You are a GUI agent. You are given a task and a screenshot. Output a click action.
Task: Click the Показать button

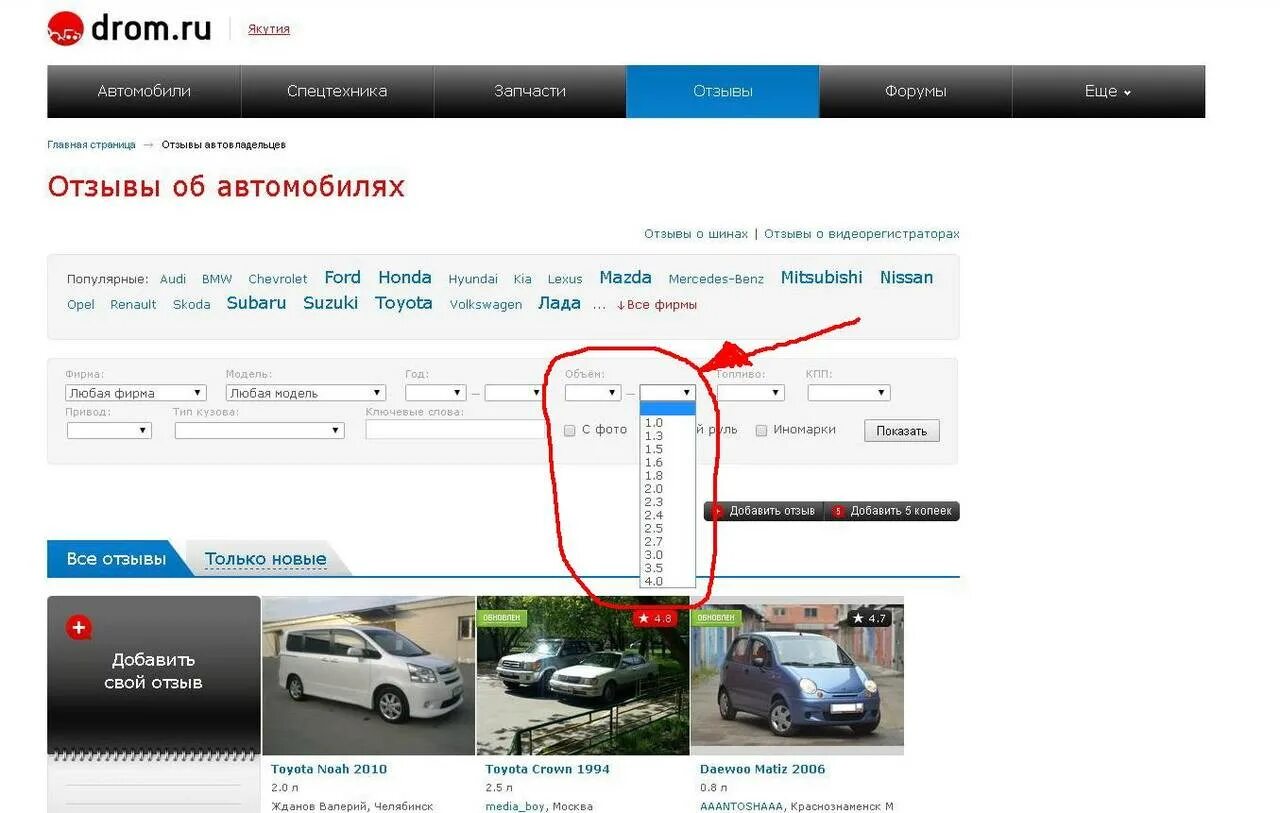point(902,431)
